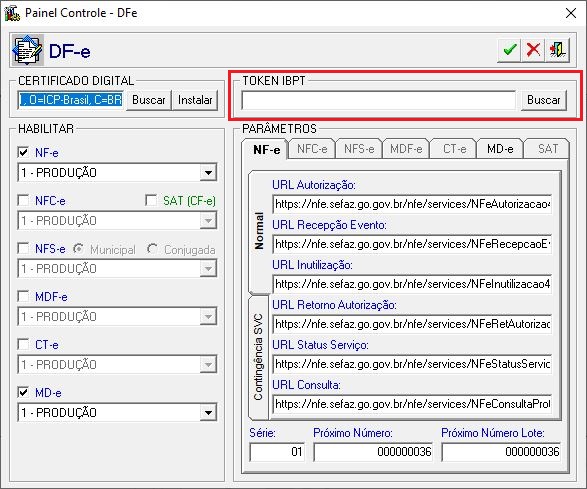
Task: Click Buscar for Token IBPT
Action: coord(544,100)
